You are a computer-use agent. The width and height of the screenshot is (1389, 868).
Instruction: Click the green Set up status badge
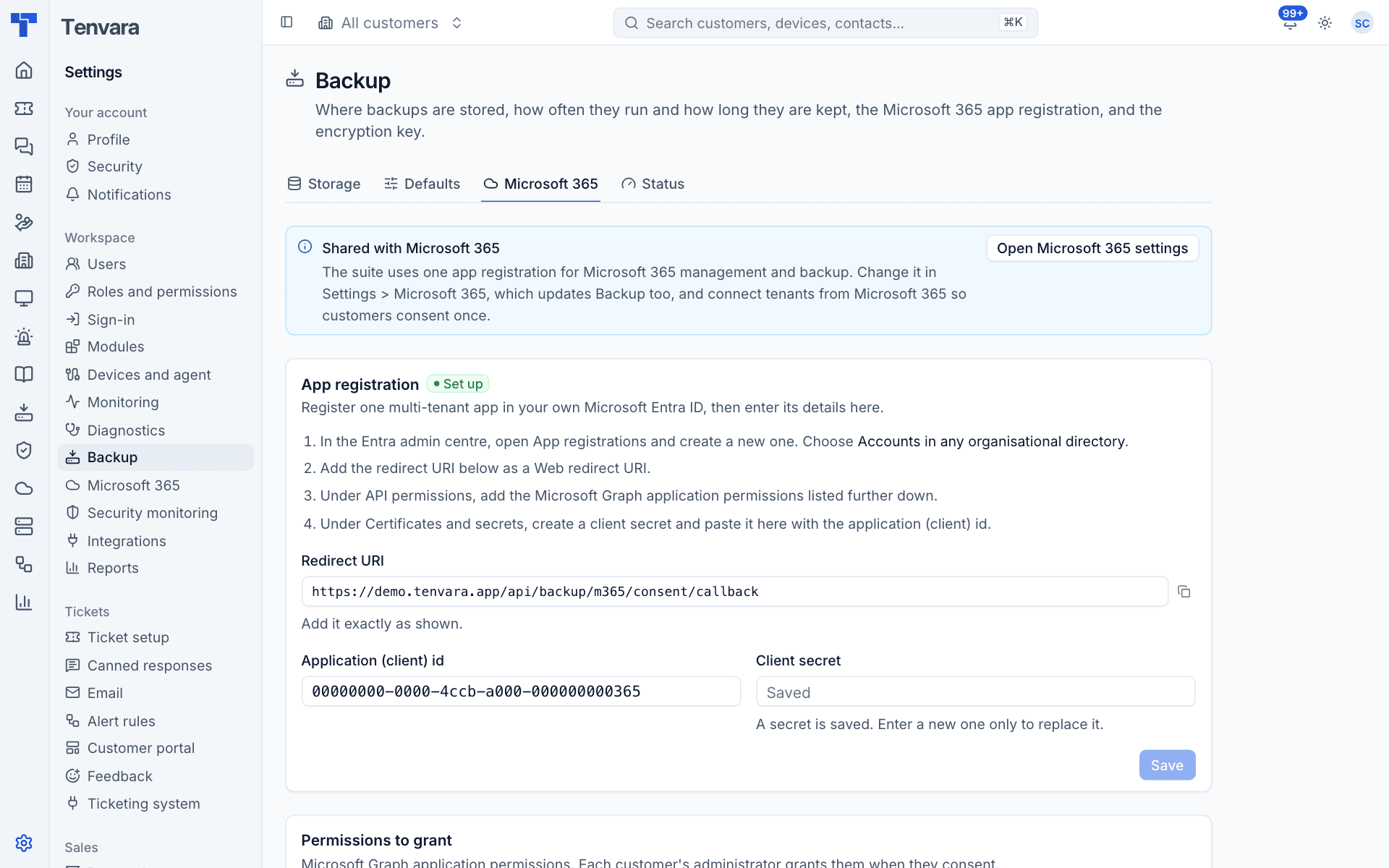[458, 384]
